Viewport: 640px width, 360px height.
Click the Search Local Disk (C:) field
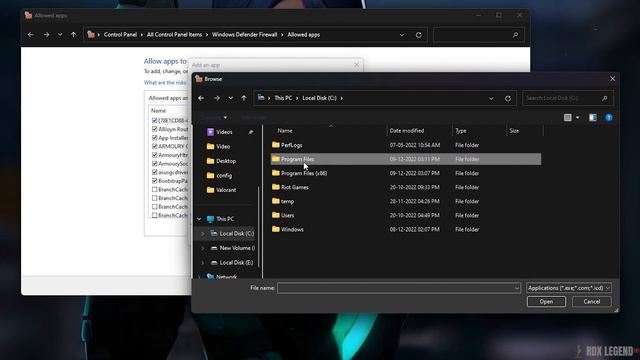[x=567, y=98]
